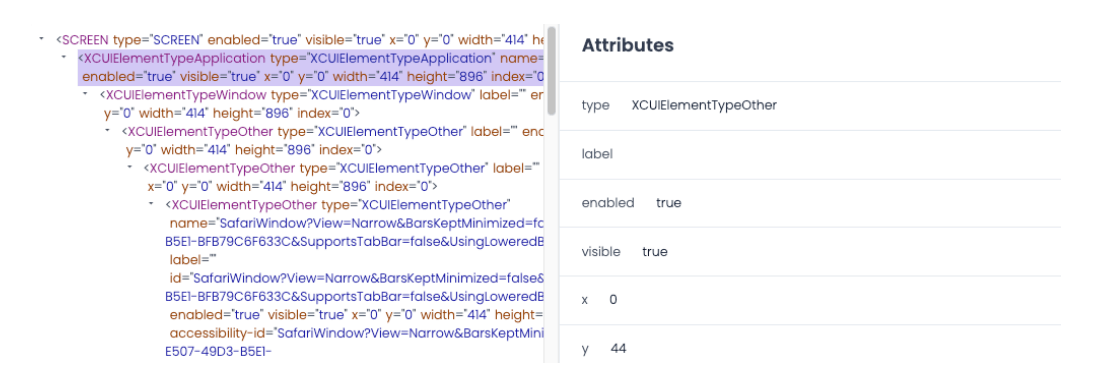The image size is (1102, 392).
Task: Select the highlighted XCUIElementTypeApplication tree row
Action: point(311,67)
